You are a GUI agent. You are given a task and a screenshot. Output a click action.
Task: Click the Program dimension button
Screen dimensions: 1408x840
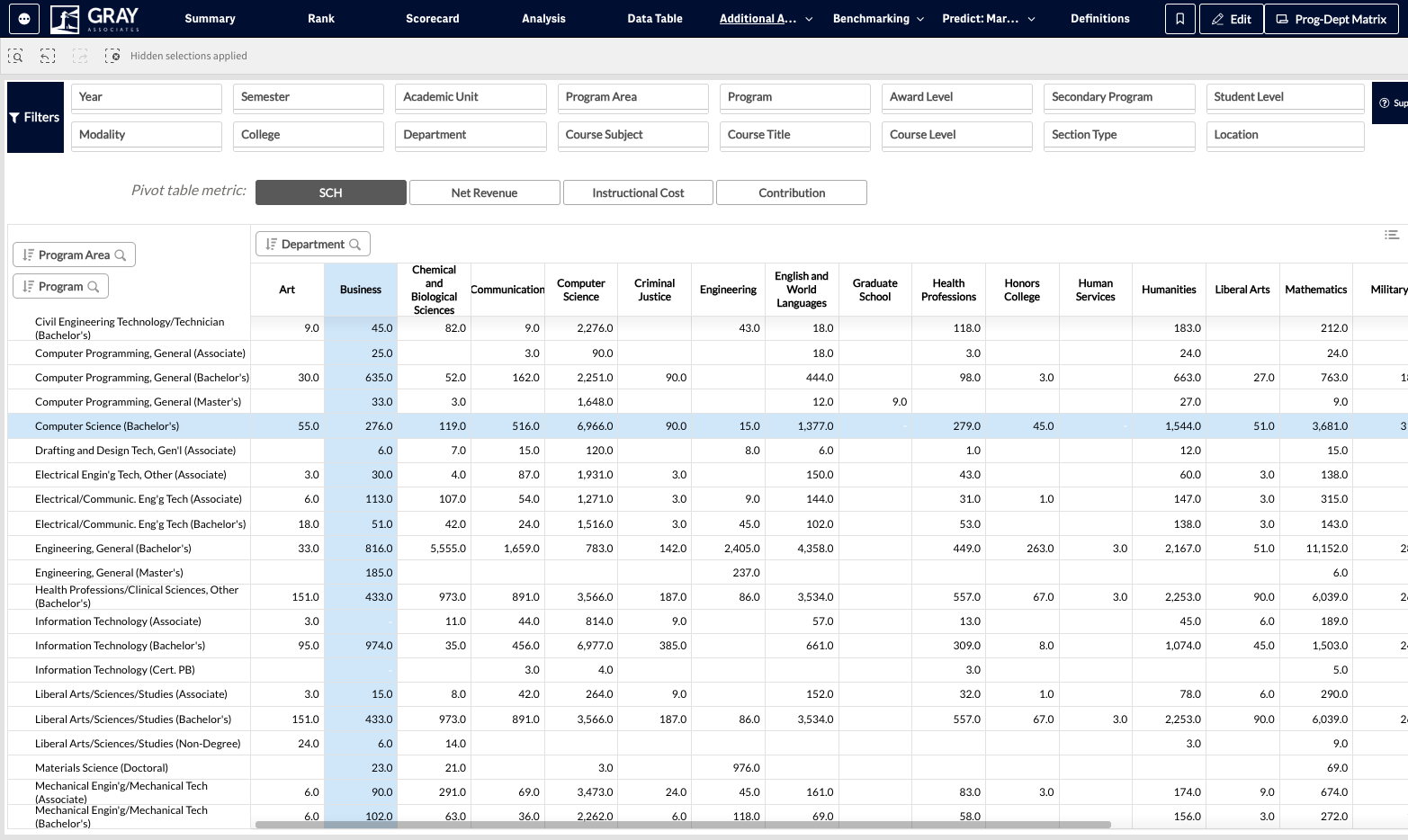tap(61, 287)
